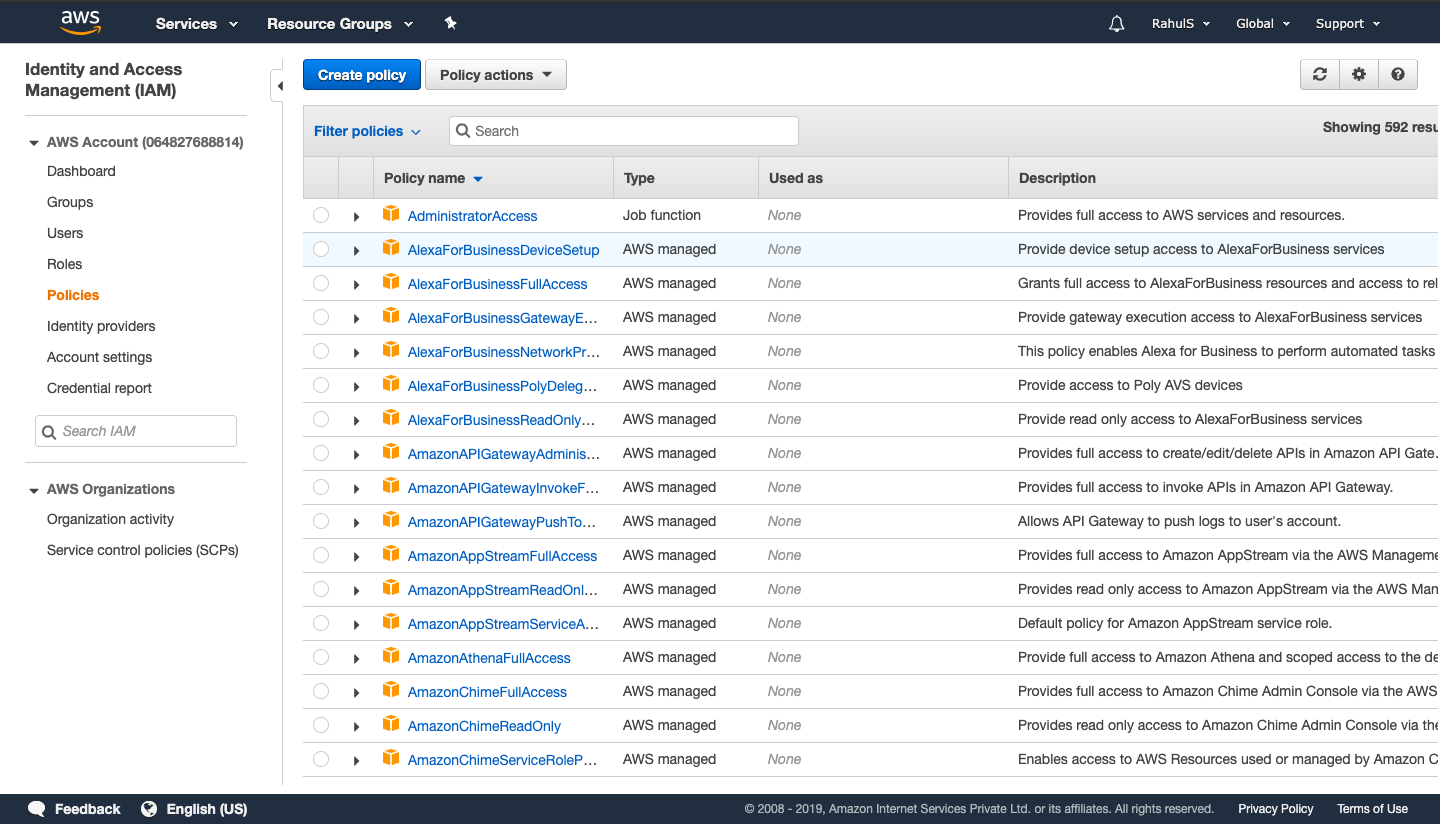The height and width of the screenshot is (824, 1440).
Task: Click the pin icon next to Resource Groups
Action: [x=450, y=22]
